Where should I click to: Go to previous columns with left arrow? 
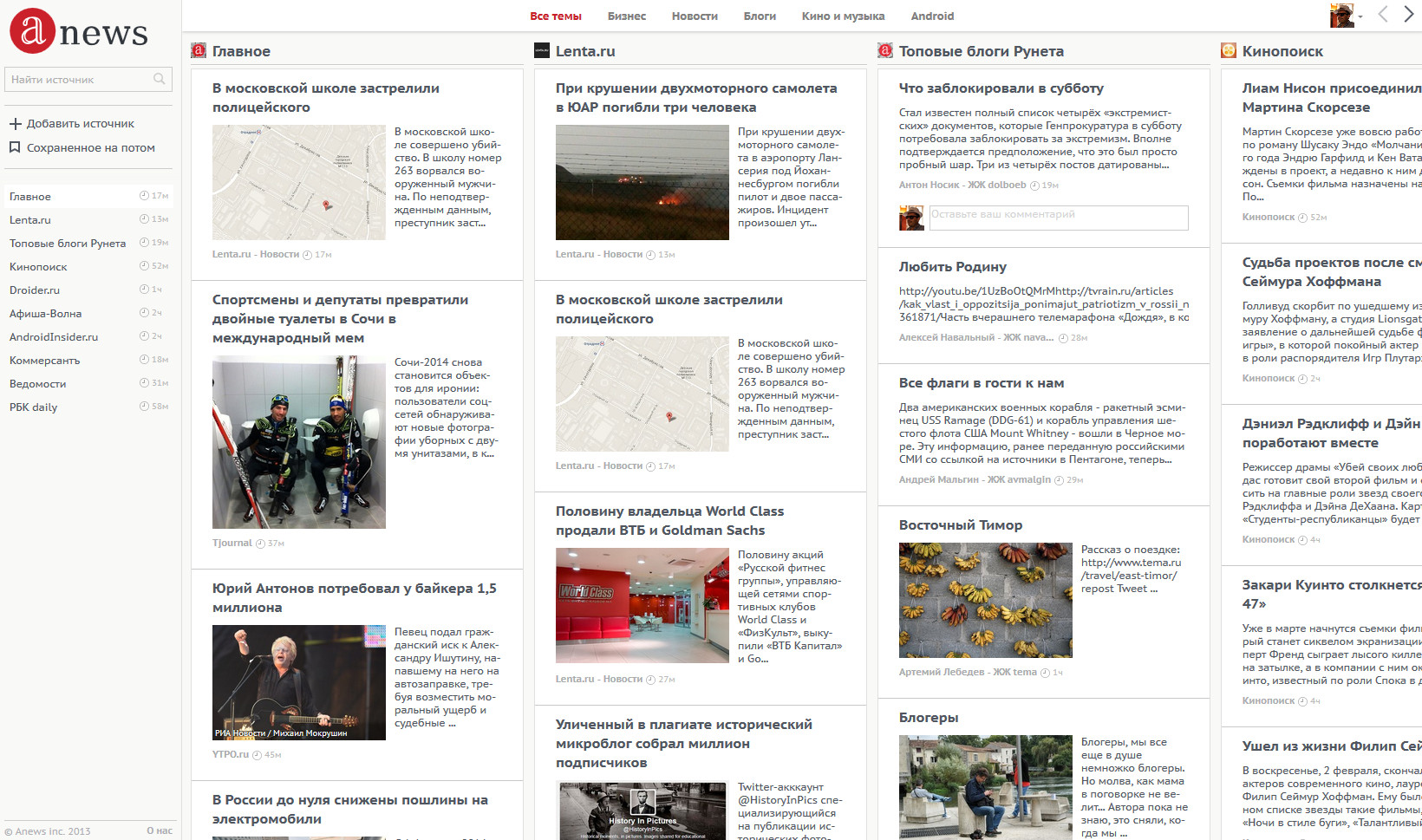1383,15
